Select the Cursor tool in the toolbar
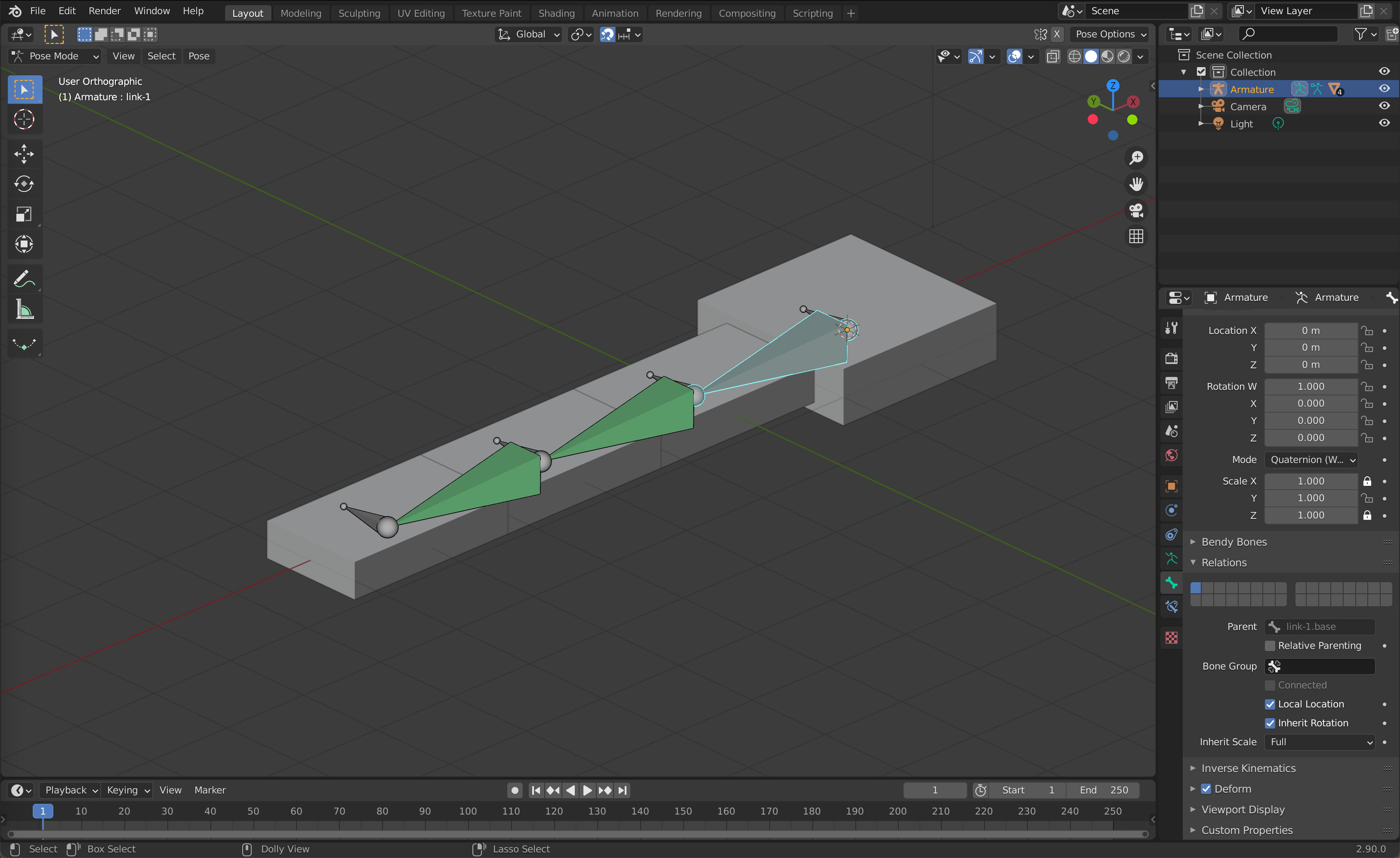 (x=24, y=119)
